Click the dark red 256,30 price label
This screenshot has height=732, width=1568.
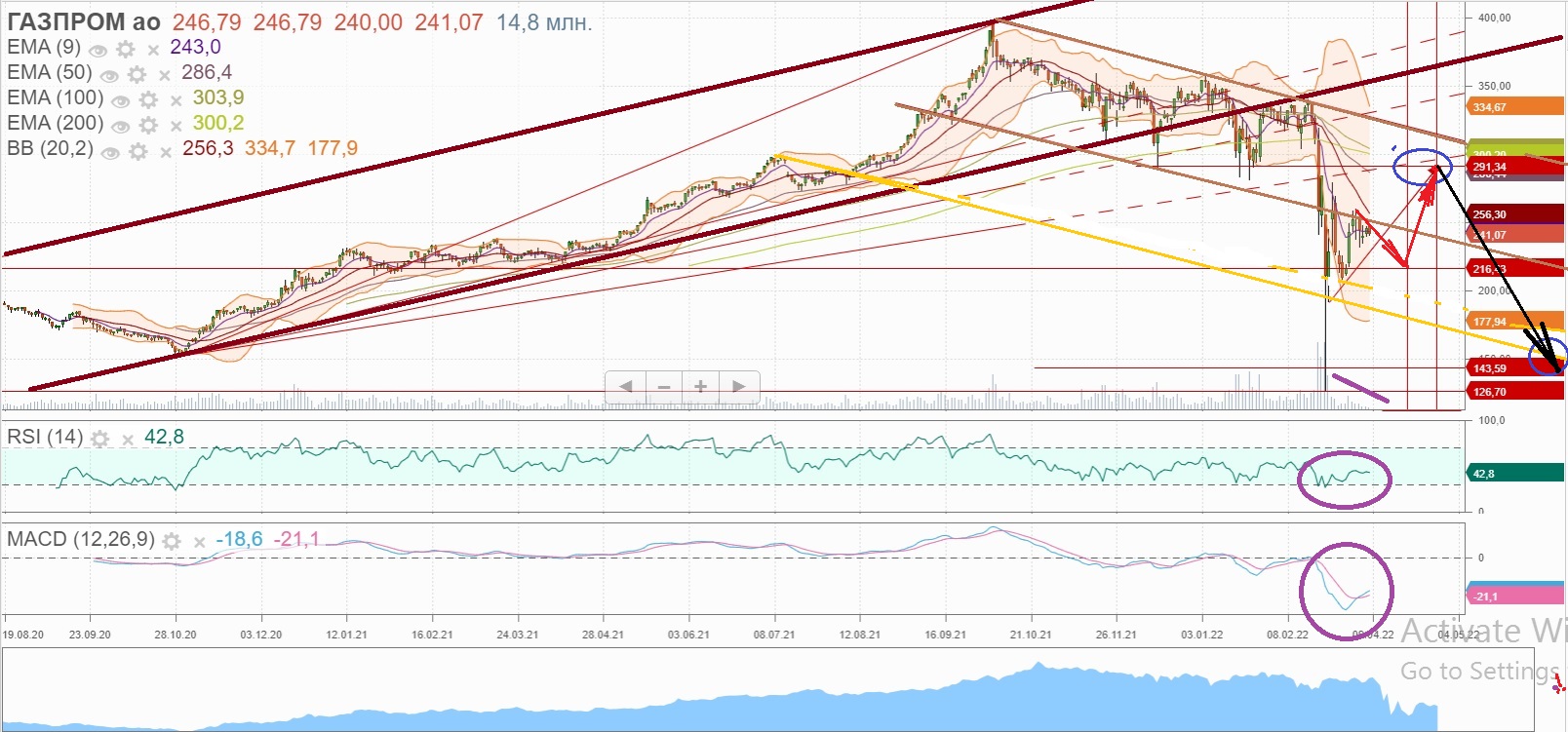[1514, 214]
